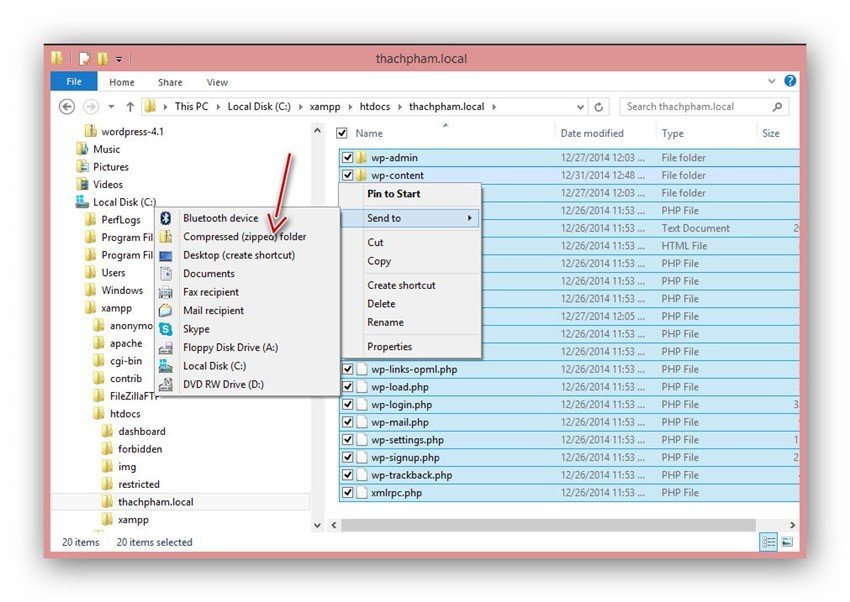This screenshot has height=602, width=850.
Task: Select Properties in the context menu
Action: click(389, 346)
